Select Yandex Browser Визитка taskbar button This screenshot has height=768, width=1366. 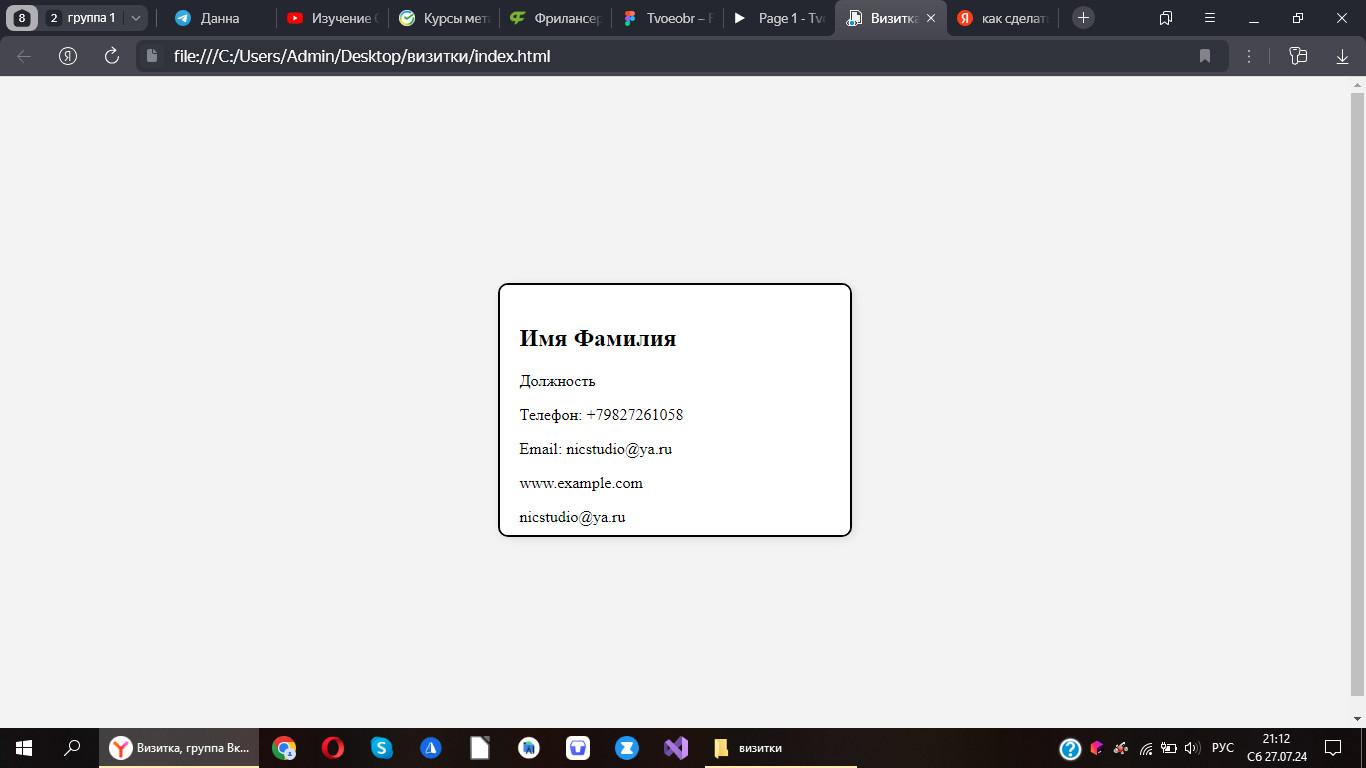click(x=179, y=748)
